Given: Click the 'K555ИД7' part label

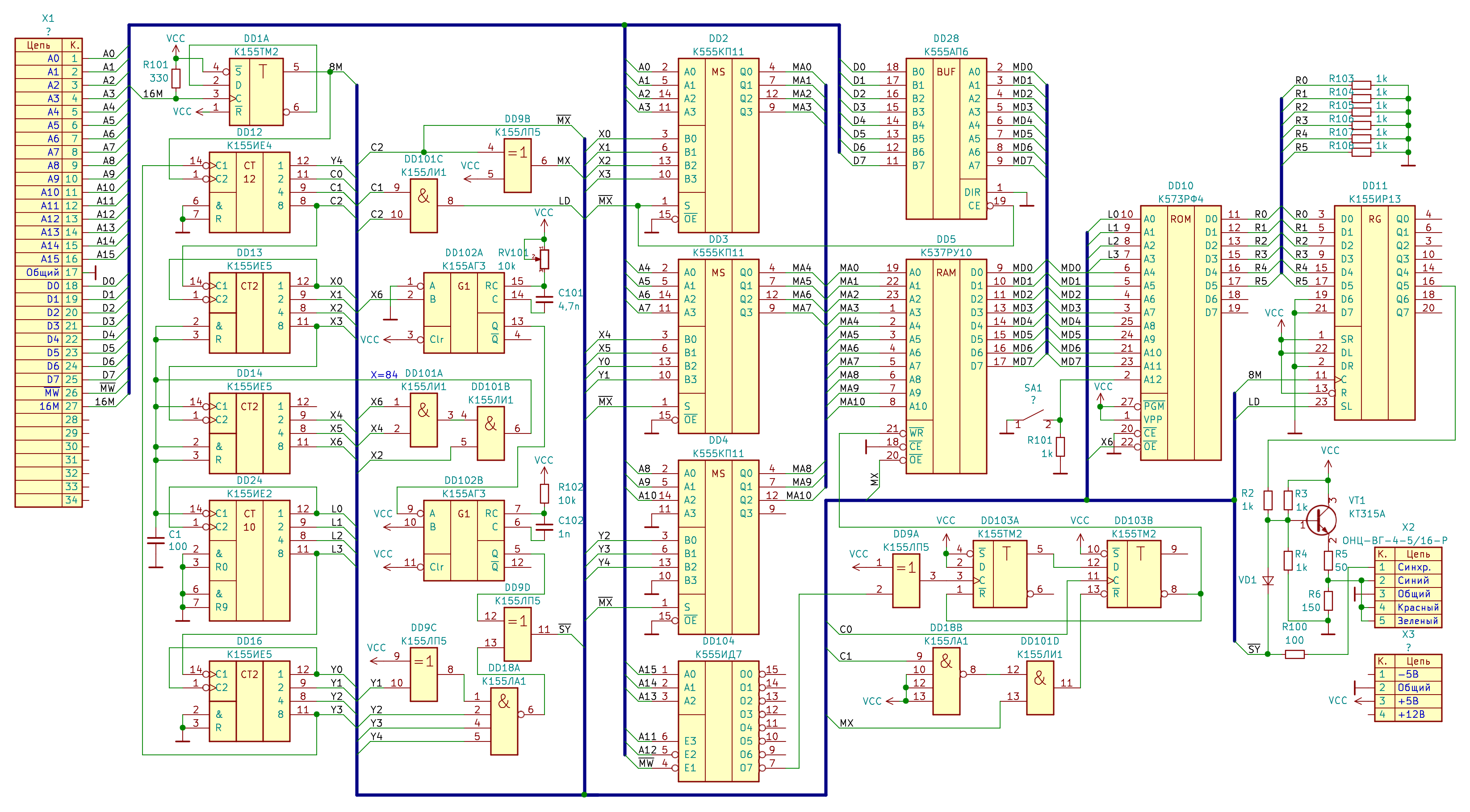Looking at the screenshot, I should point(718,654).
